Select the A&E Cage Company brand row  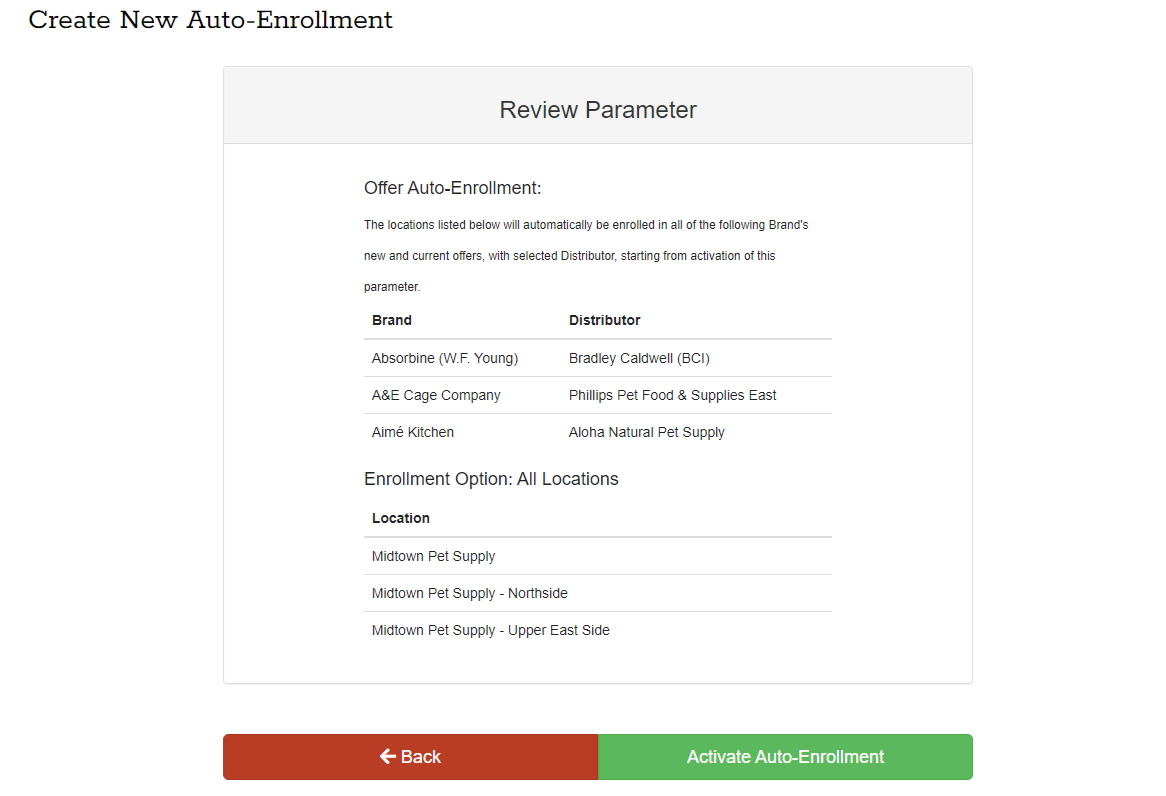pyautogui.click(x=436, y=395)
